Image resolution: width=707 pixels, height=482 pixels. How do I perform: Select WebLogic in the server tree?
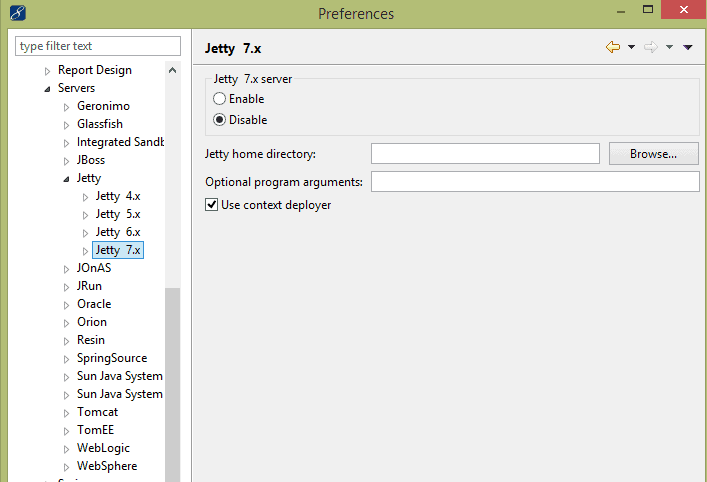[x=103, y=448]
